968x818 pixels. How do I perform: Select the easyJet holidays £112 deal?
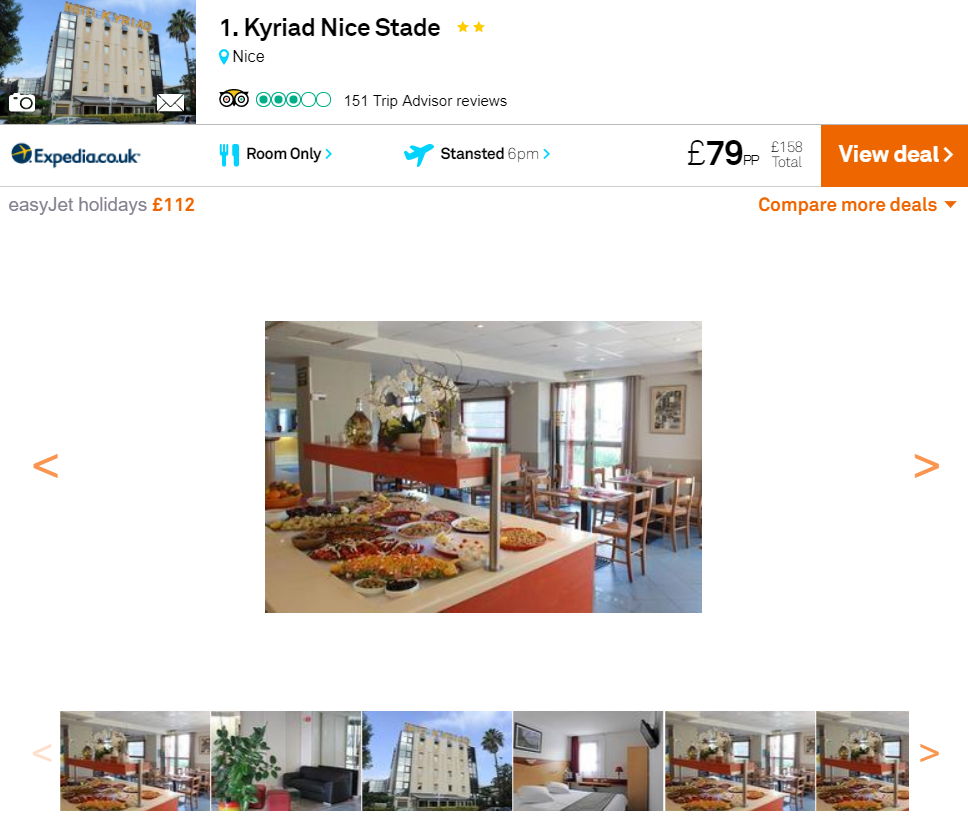101,205
